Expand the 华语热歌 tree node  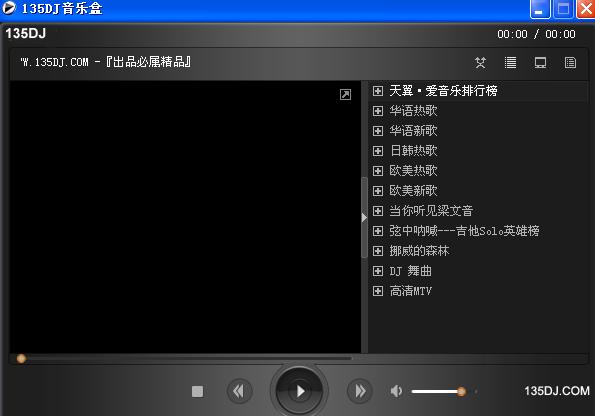pos(378,111)
